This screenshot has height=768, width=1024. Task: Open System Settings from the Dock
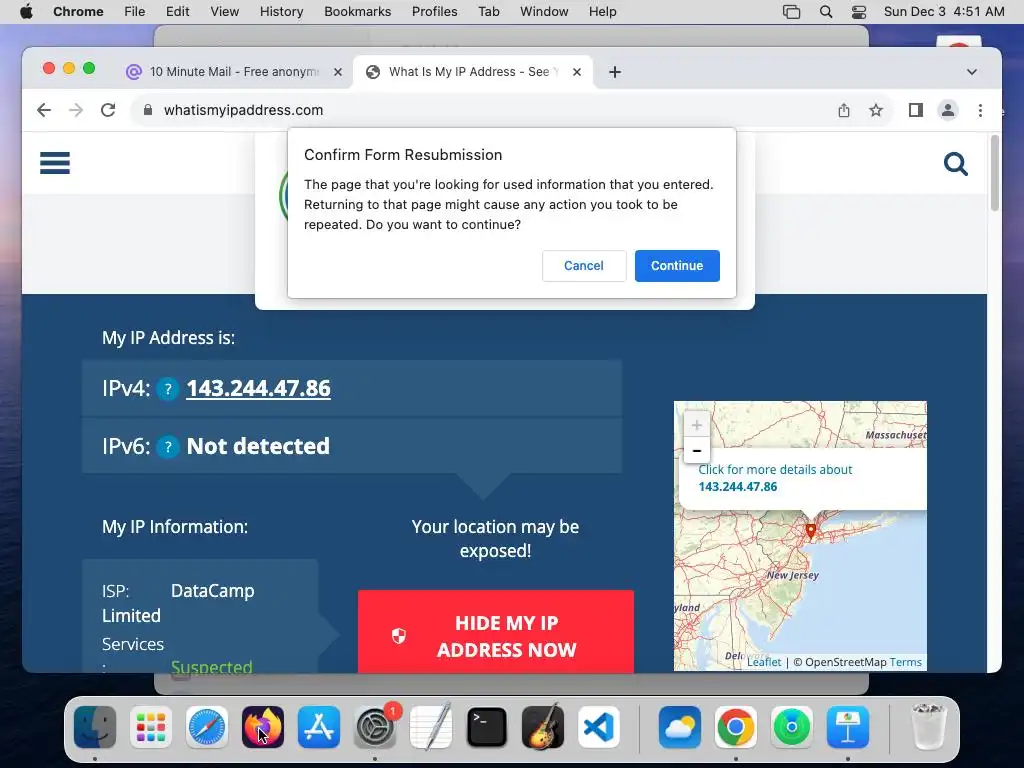(376, 727)
